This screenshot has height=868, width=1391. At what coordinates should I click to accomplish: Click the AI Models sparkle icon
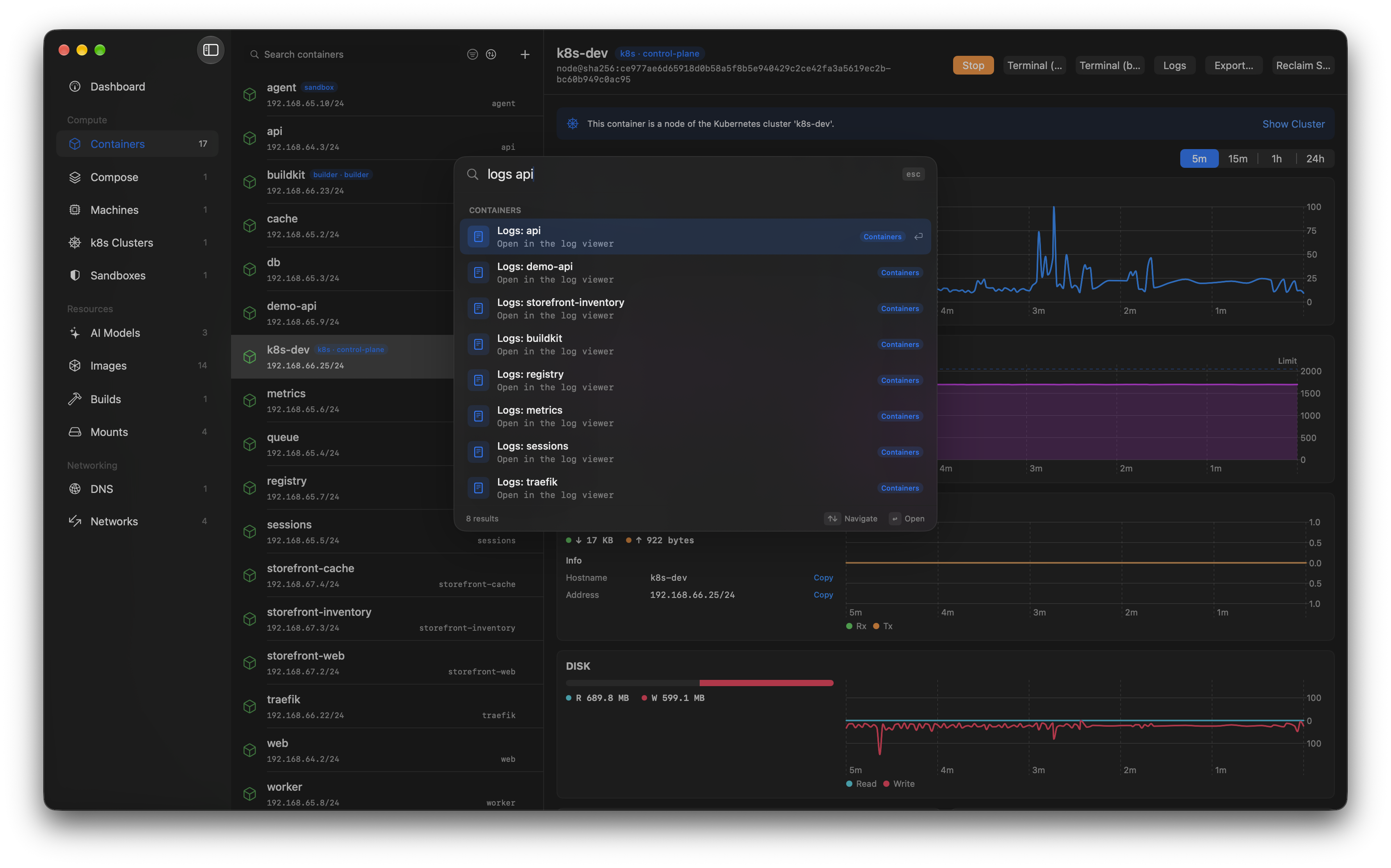point(75,333)
